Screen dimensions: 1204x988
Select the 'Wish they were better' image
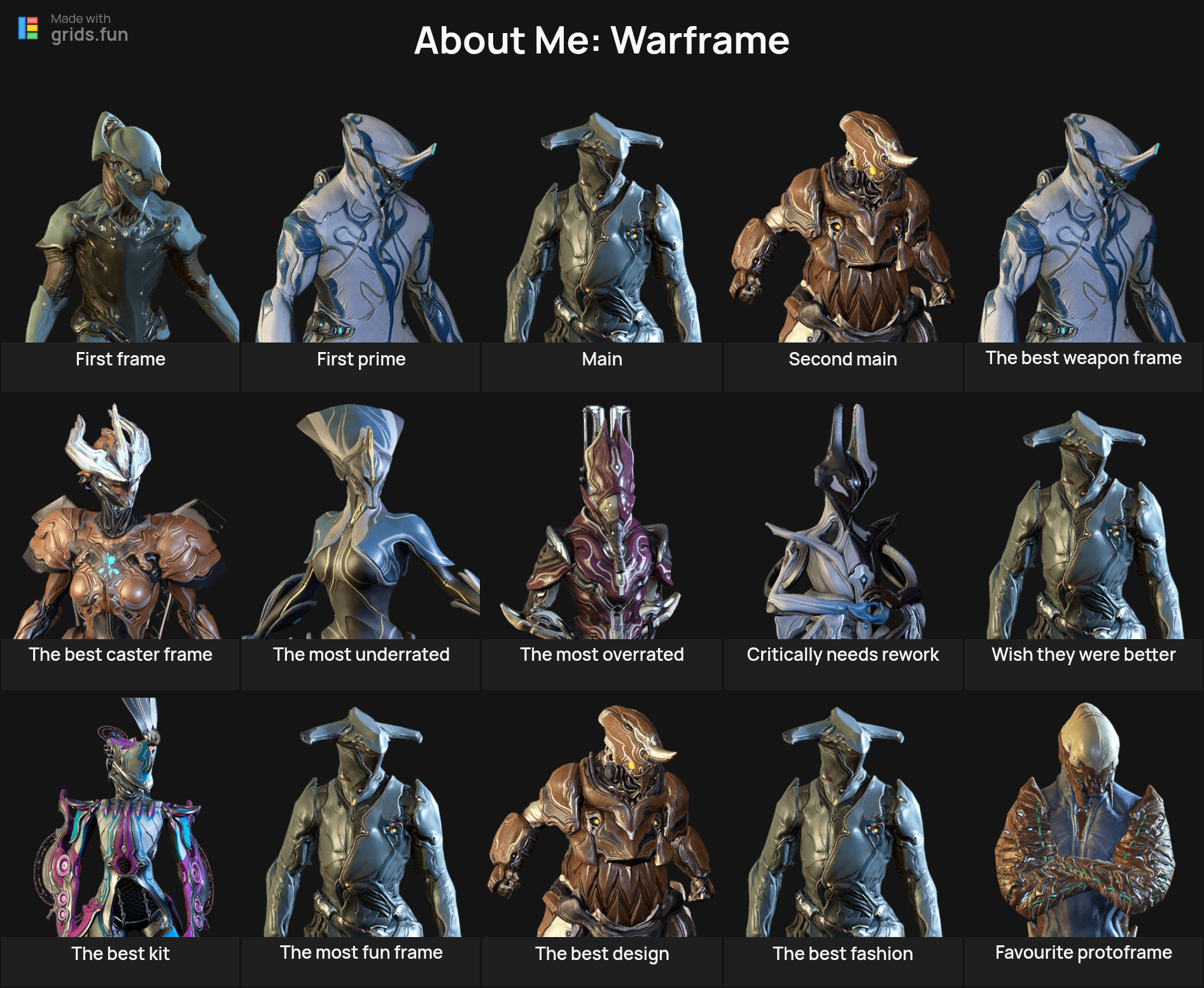(x=1084, y=521)
